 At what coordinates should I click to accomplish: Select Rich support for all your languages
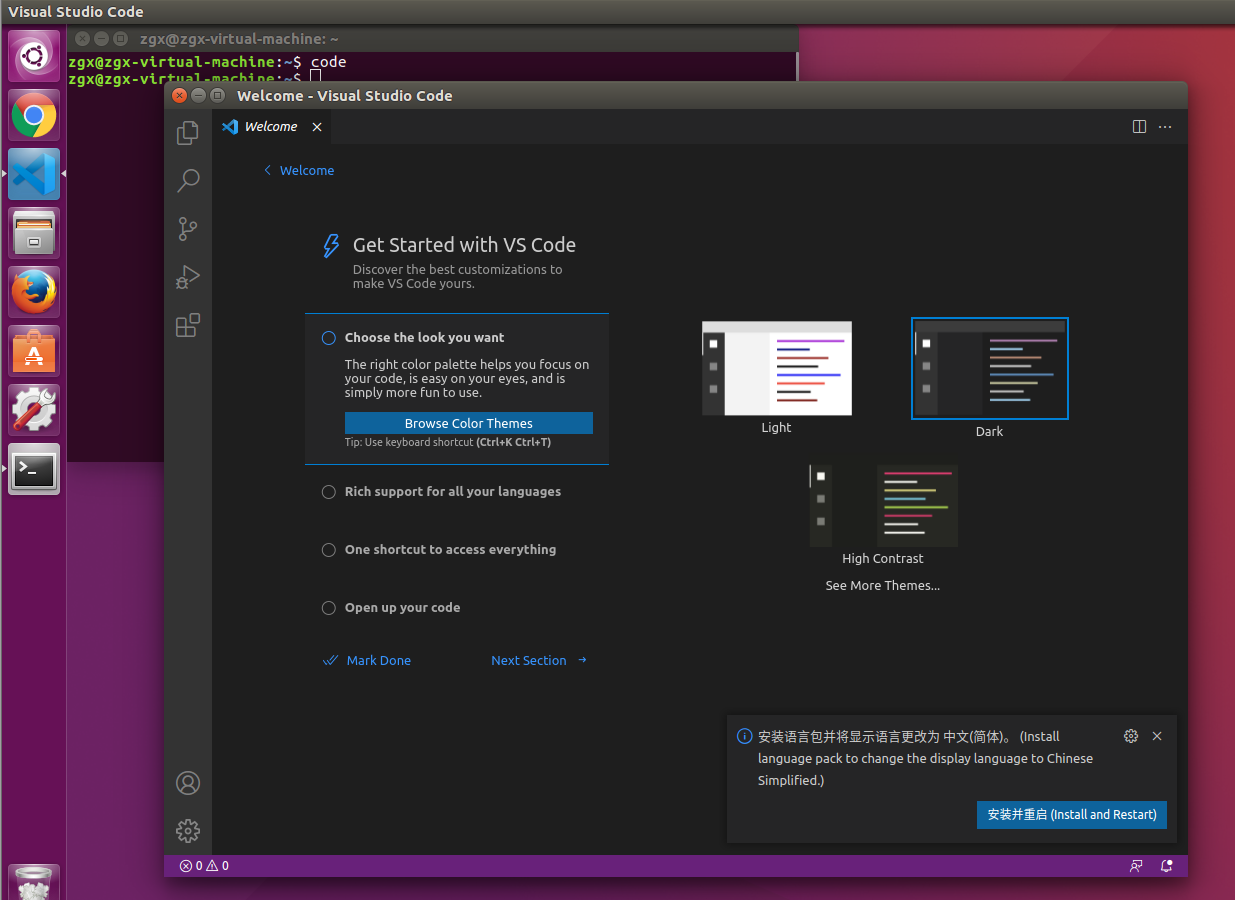pos(453,492)
